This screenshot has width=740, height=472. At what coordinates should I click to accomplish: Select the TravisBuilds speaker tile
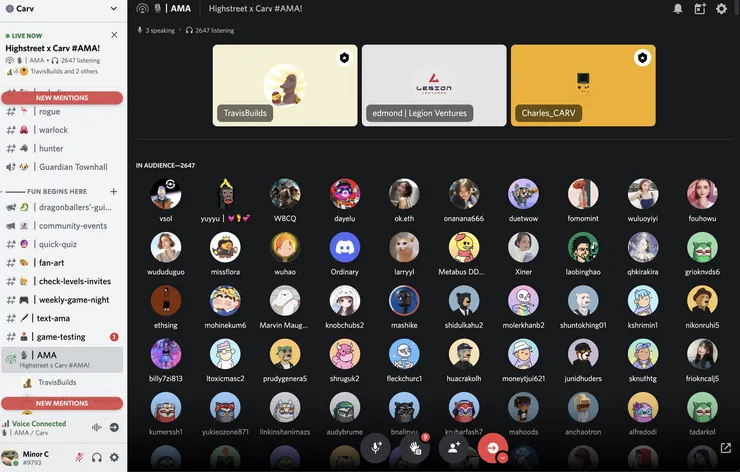[x=285, y=85]
